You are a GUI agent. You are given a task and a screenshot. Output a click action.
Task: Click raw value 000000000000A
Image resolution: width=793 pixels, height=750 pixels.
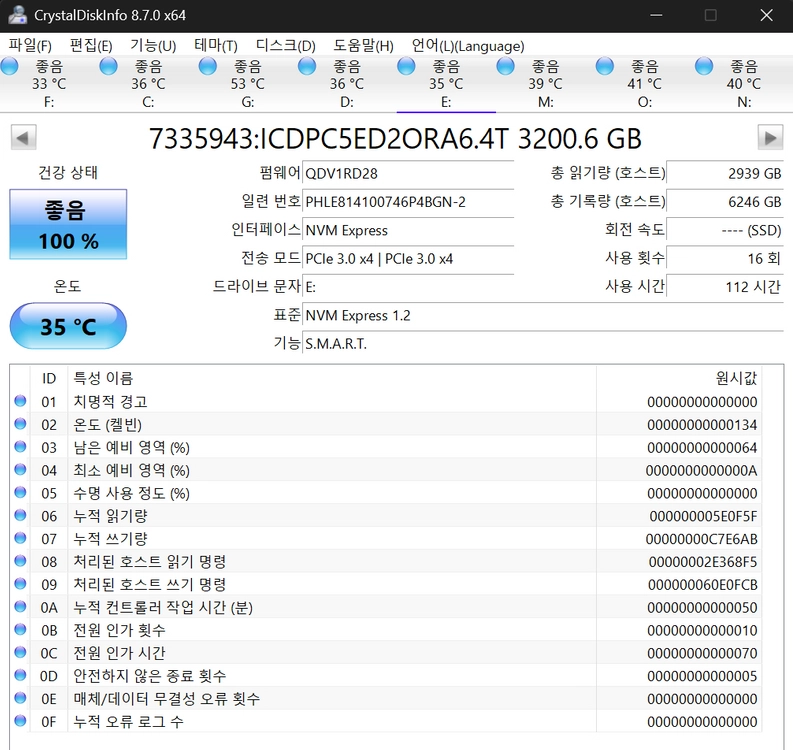coord(701,470)
